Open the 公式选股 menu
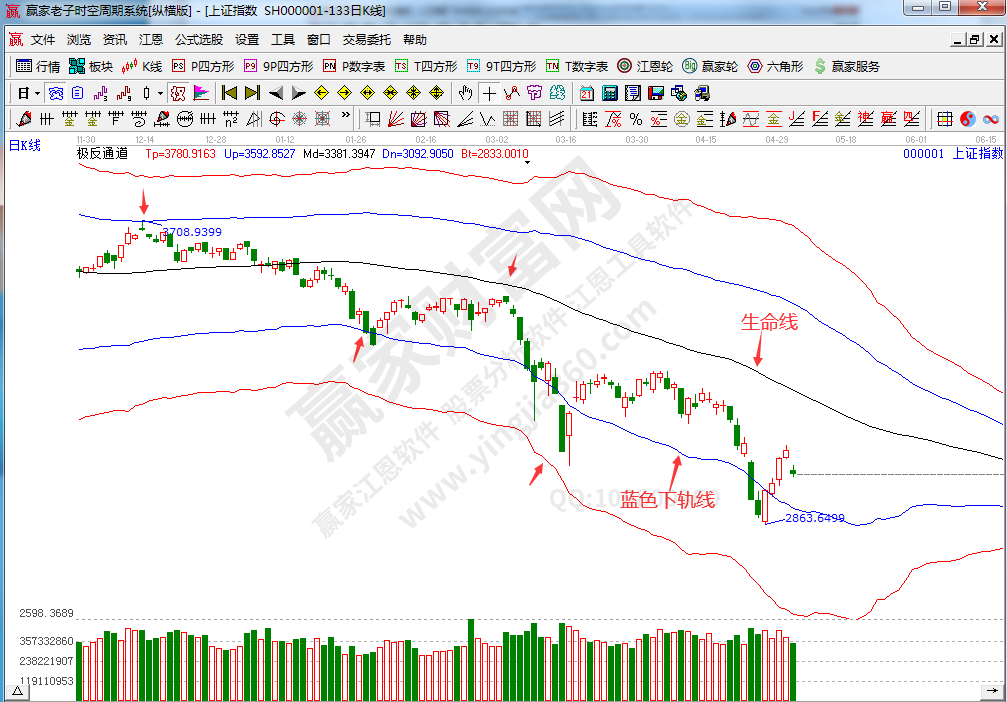Image resolution: width=1007 pixels, height=702 pixels. [x=199, y=40]
